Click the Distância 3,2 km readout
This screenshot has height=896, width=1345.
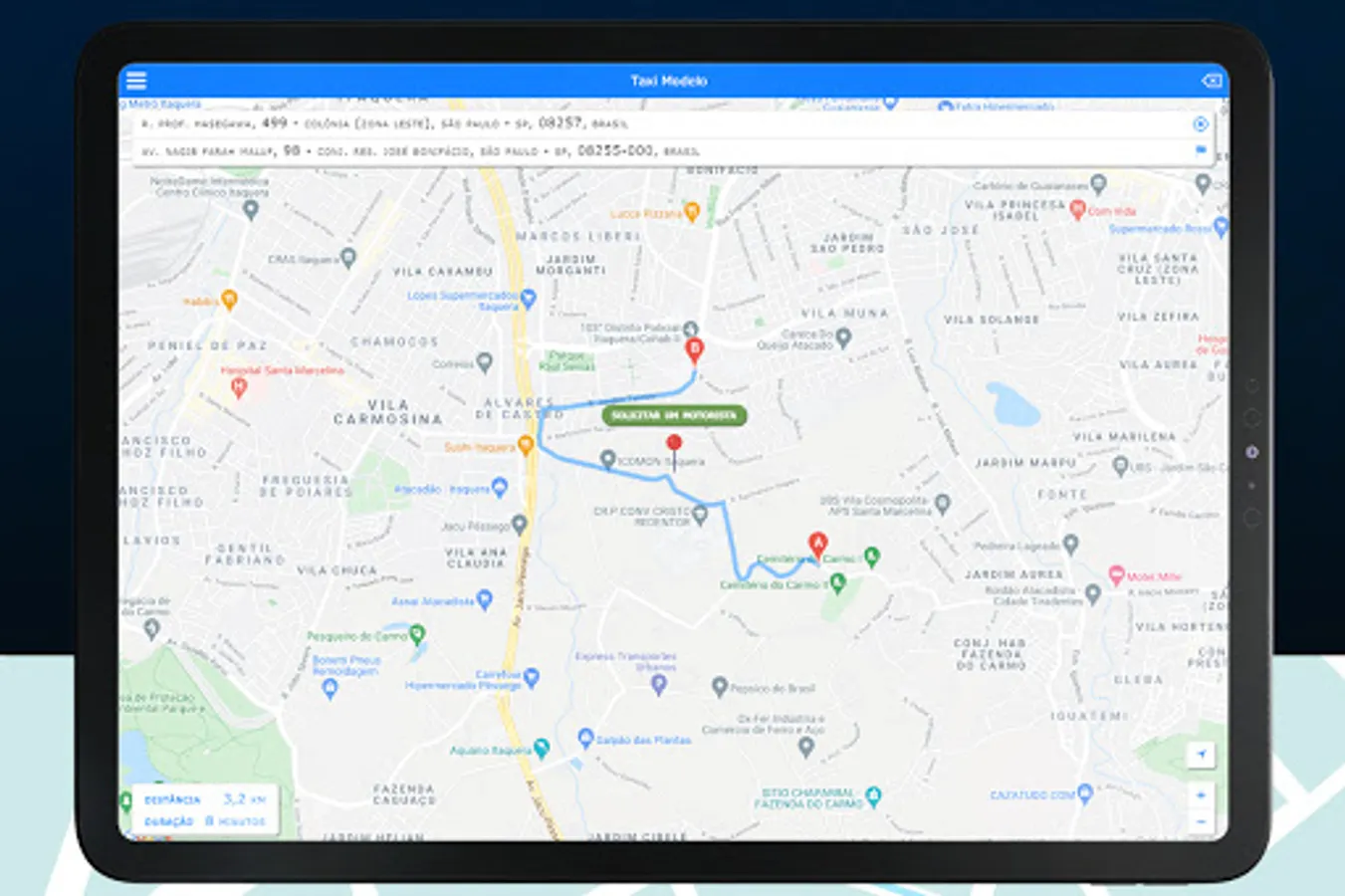[x=205, y=799]
